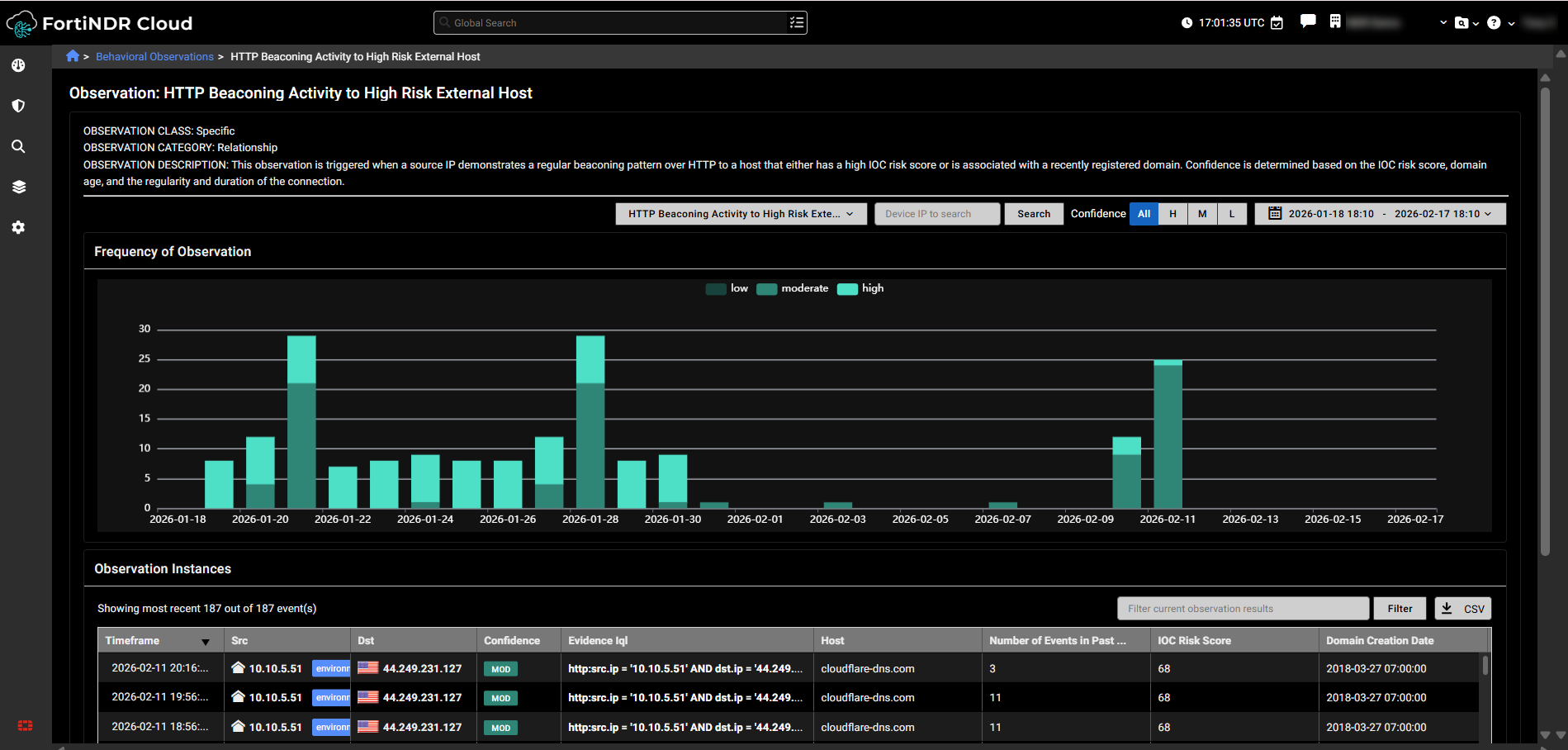This screenshot has width=1568, height=750.
Task: Click the Filter current observation results field
Action: (x=1243, y=609)
